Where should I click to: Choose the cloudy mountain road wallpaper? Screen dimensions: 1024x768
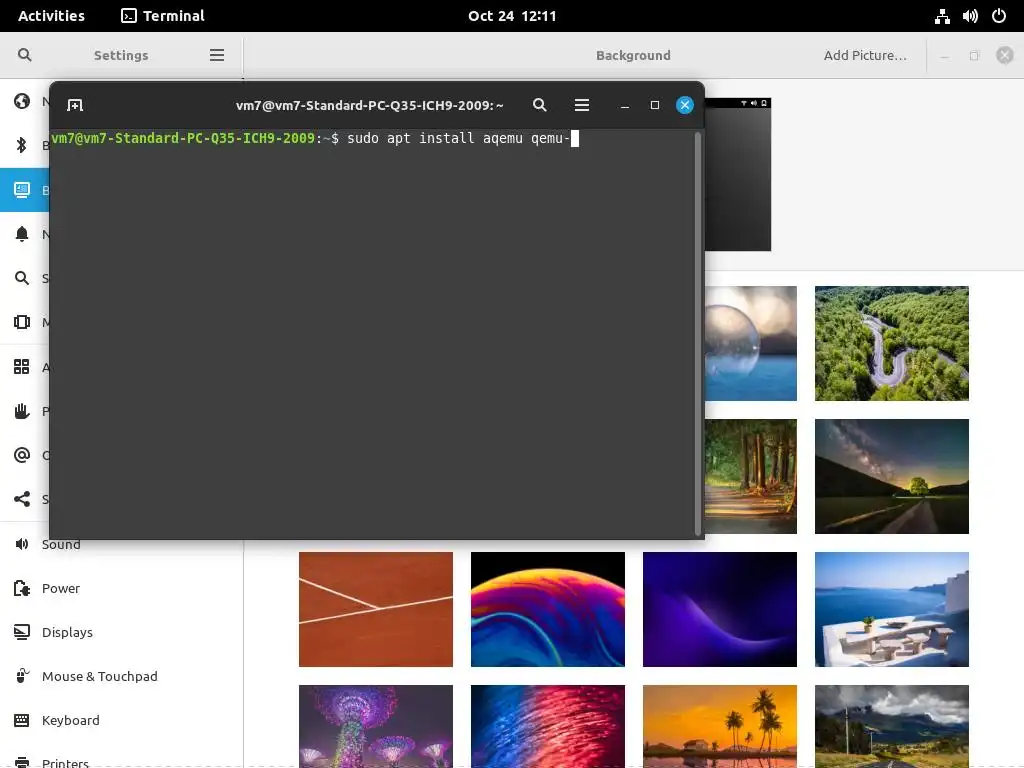pyautogui.click(x=891, y=726)
